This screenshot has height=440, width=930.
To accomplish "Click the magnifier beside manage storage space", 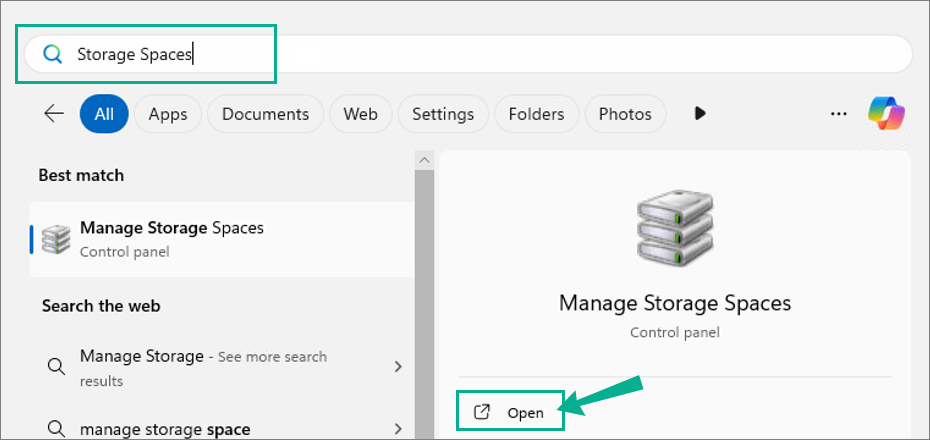I will [56, 428].
